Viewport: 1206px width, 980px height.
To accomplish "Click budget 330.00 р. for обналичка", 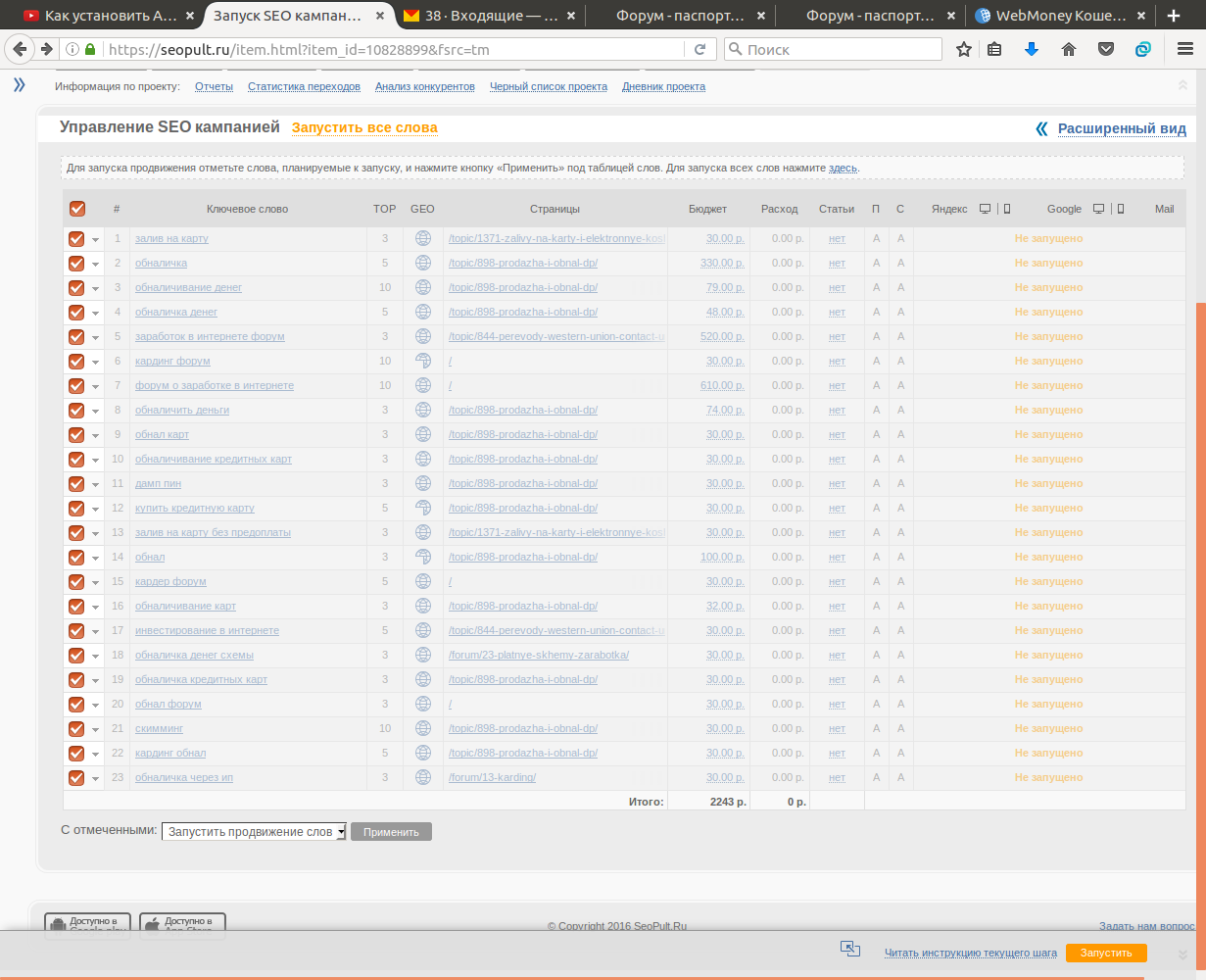I will [722, 263].
